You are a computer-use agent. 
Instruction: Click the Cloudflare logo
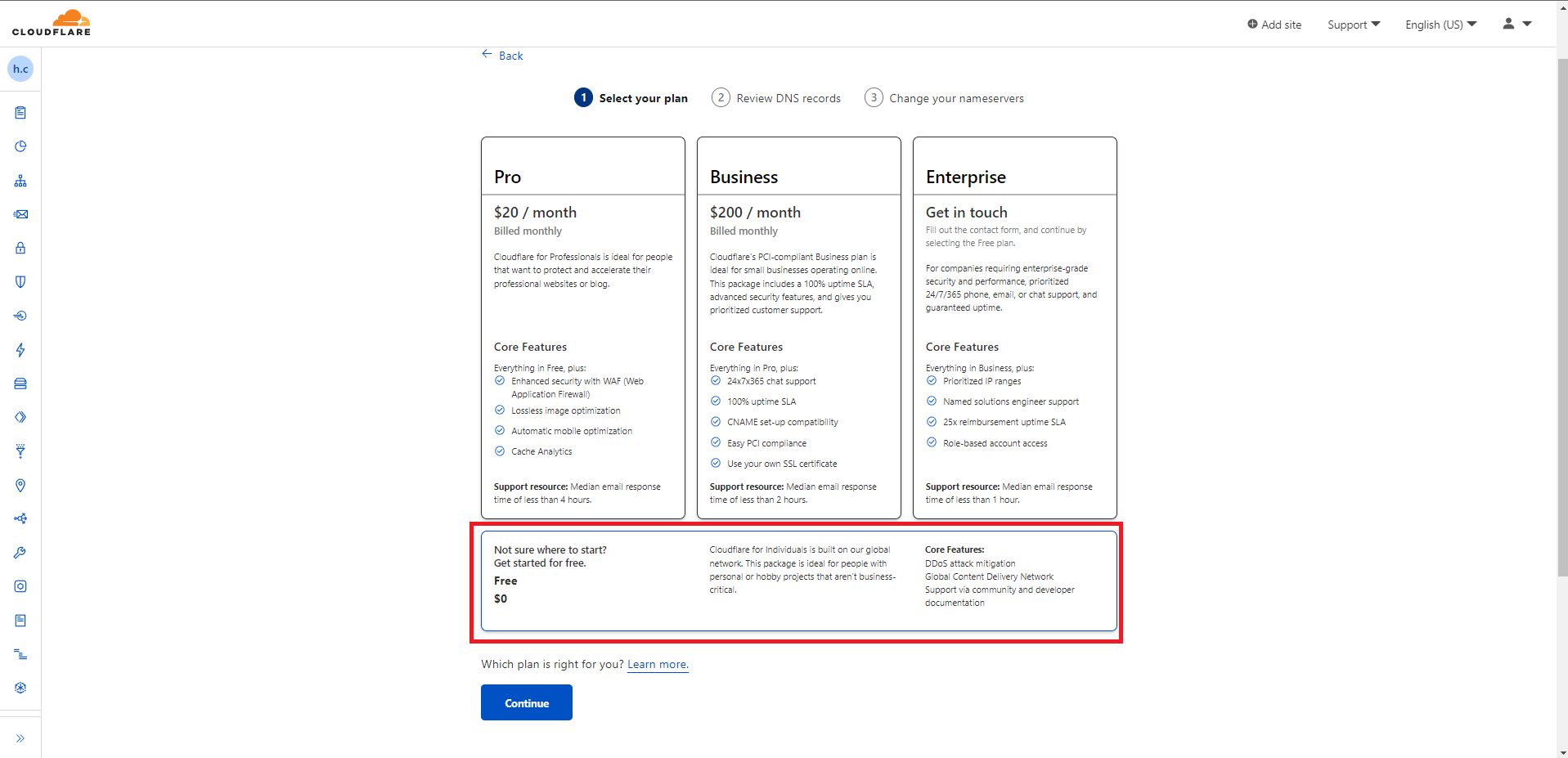[x=52, y=23]
